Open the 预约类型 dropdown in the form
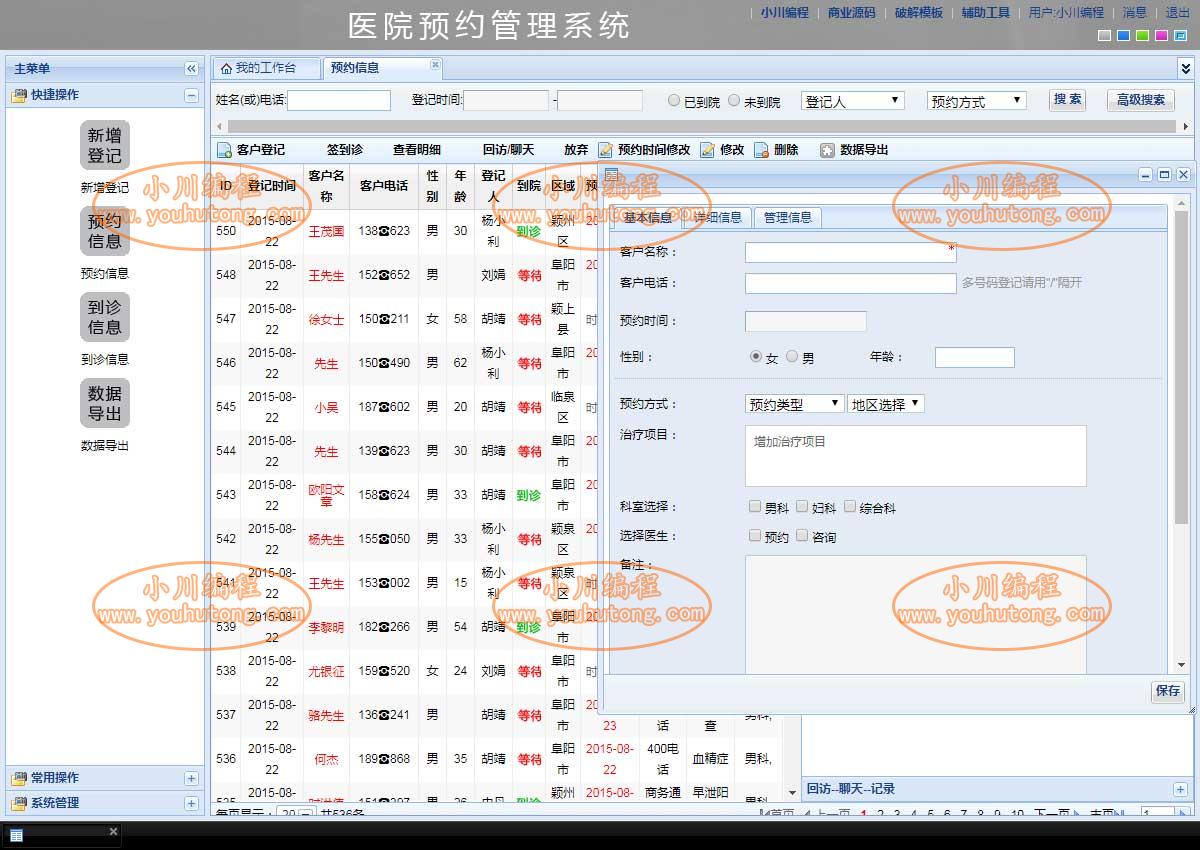 point(795,404)
